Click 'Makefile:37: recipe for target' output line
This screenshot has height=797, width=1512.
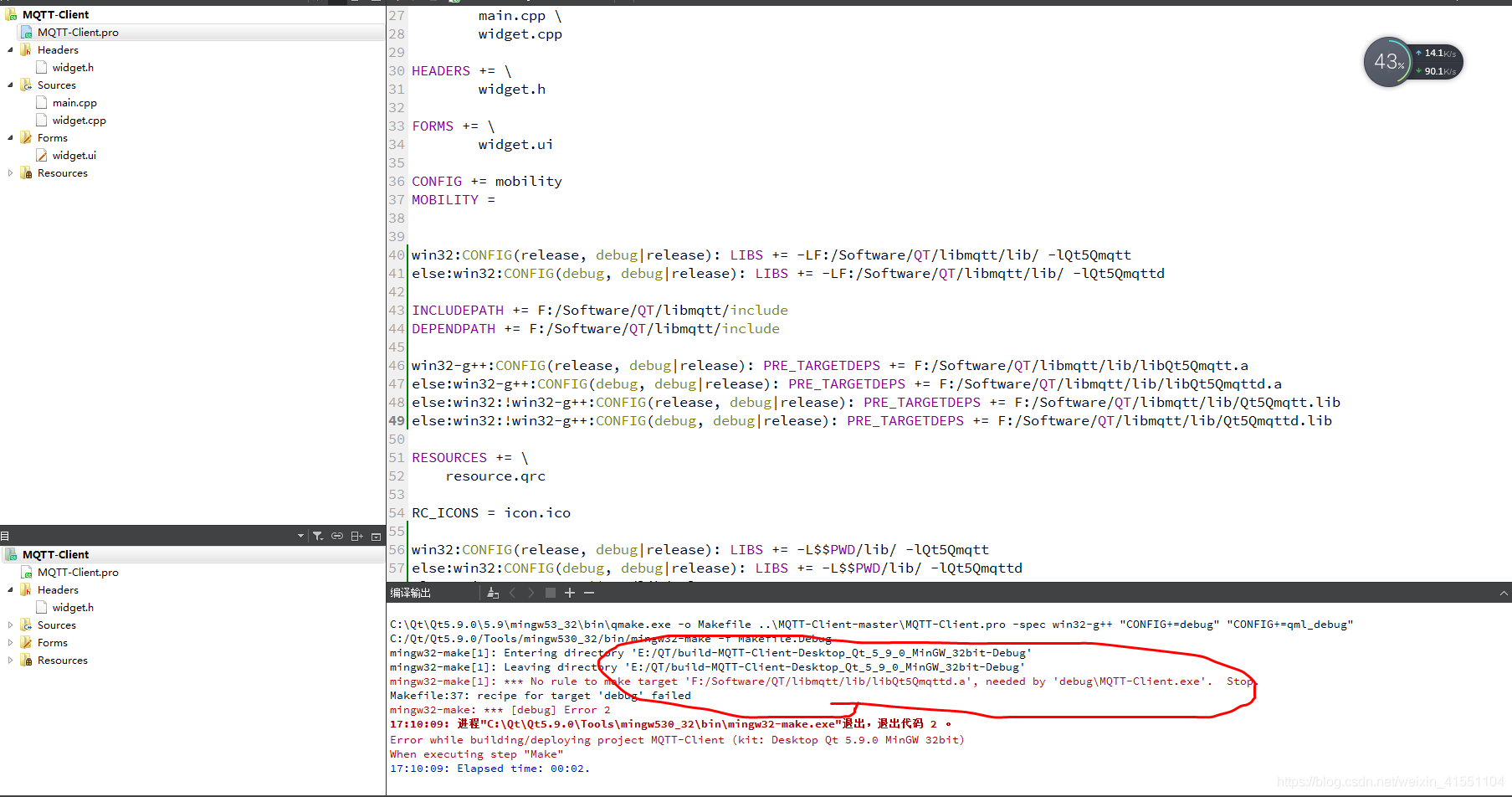click(x=541, y=696)
